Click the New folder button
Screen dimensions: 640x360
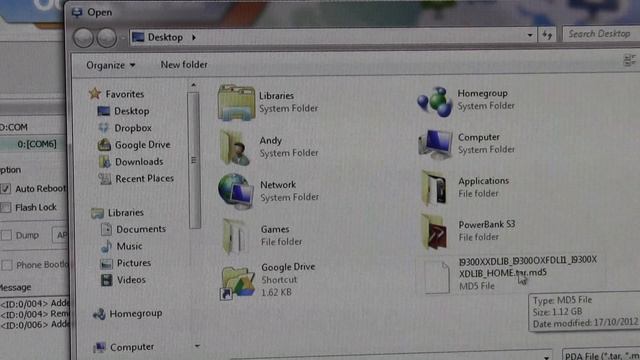tap(184, 64)
